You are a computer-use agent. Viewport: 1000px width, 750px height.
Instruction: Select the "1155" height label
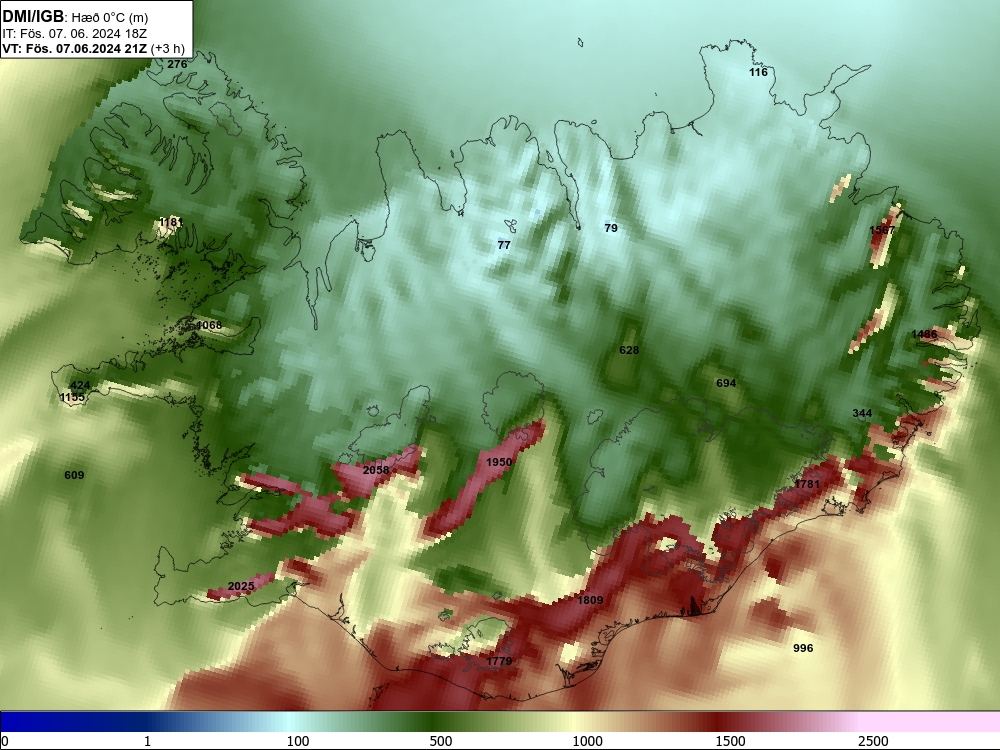(x=72, y=397)
